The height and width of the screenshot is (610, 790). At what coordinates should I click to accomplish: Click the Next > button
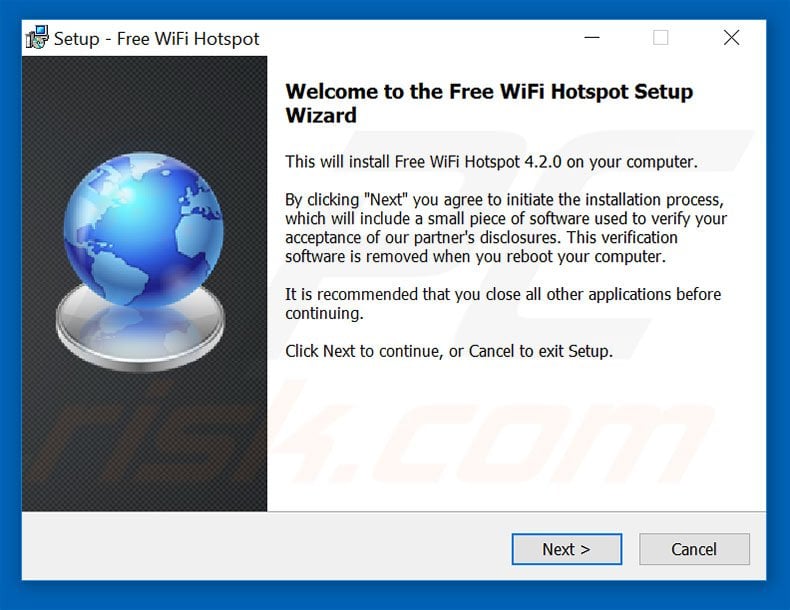tap(566, 549)
